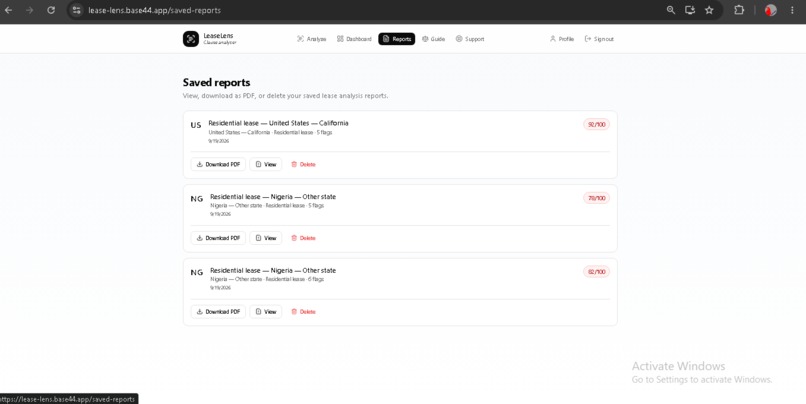Click the 'Saved reports' heading
This screenshot has height=404, width=806.
216,82
